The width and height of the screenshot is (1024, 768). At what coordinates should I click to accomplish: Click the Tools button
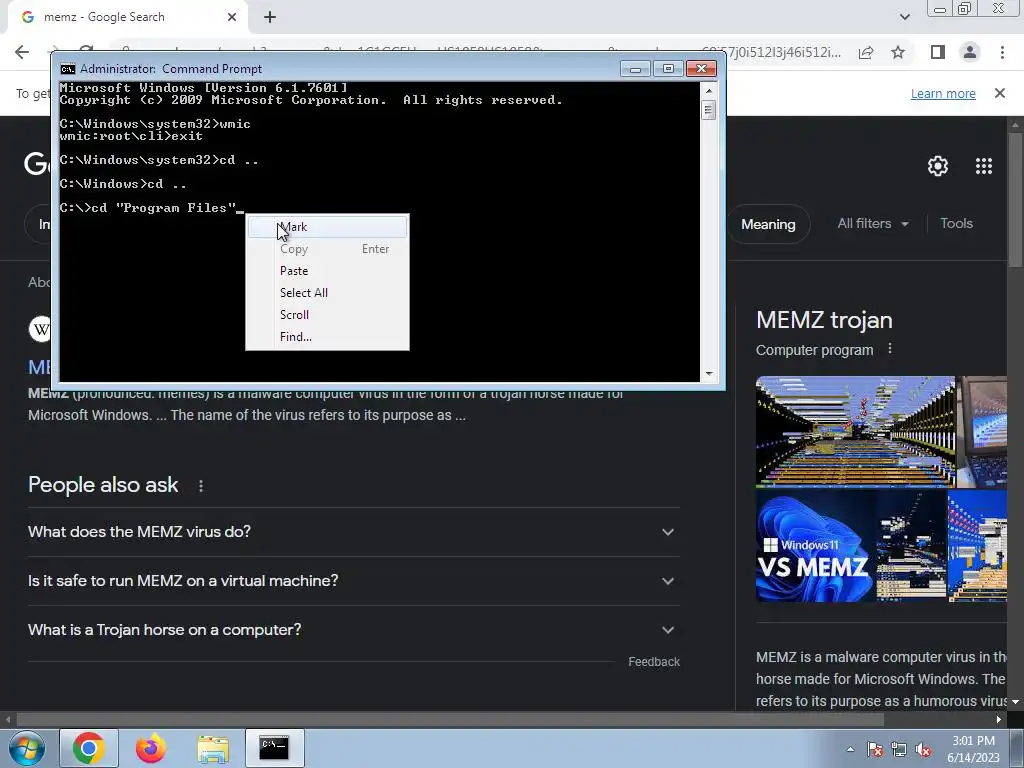(956, 223)
